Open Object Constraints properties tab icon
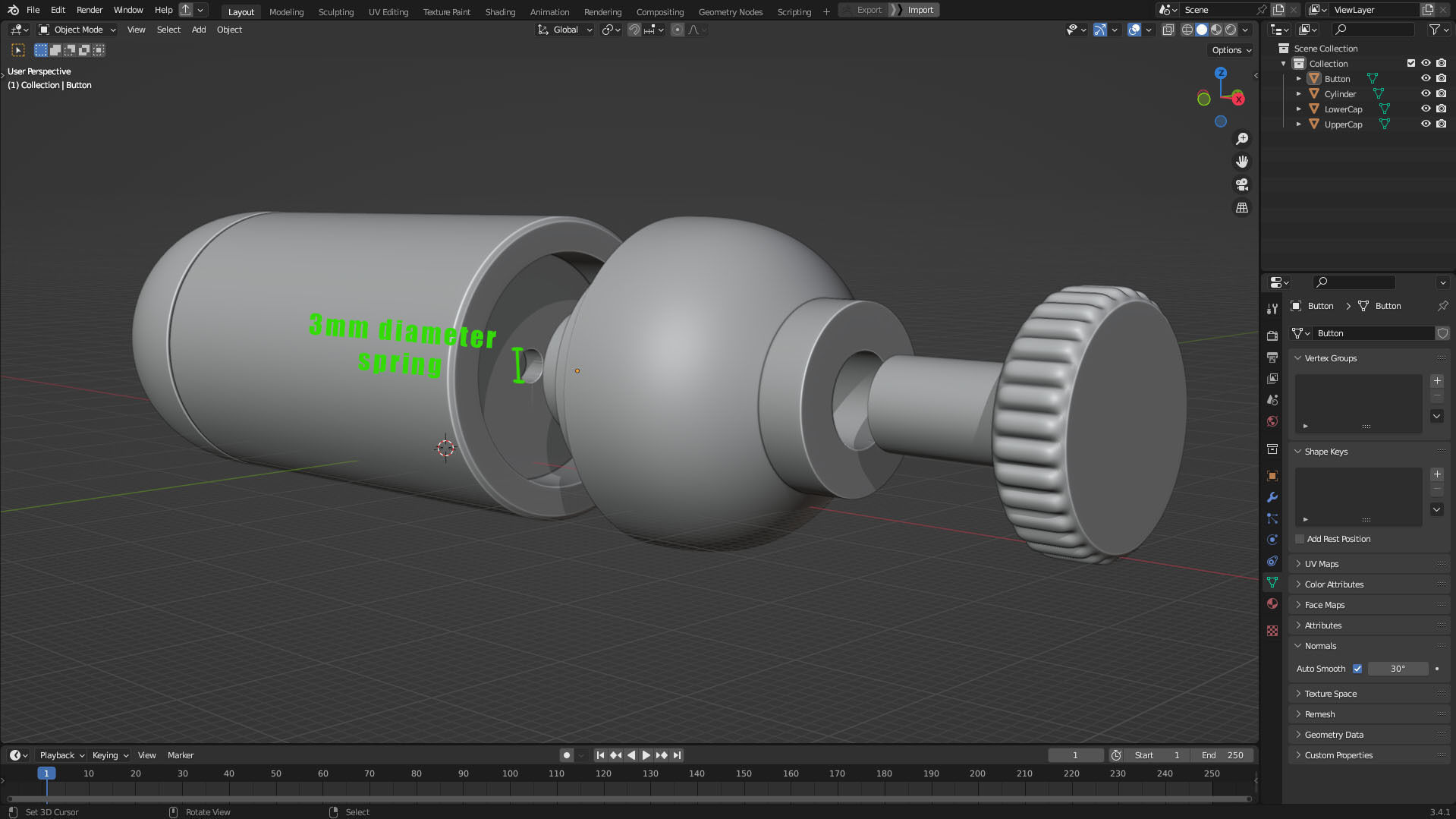 [1272, 561]
